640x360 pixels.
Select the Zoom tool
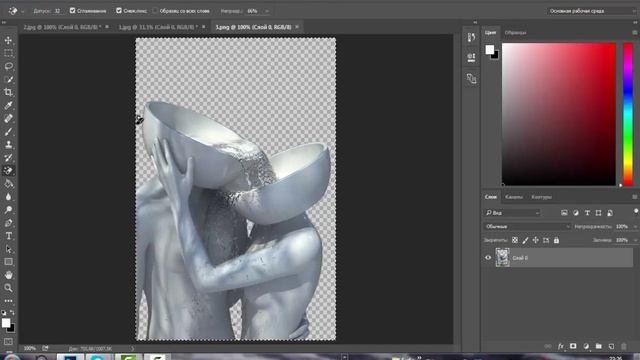tap(8, 288)
